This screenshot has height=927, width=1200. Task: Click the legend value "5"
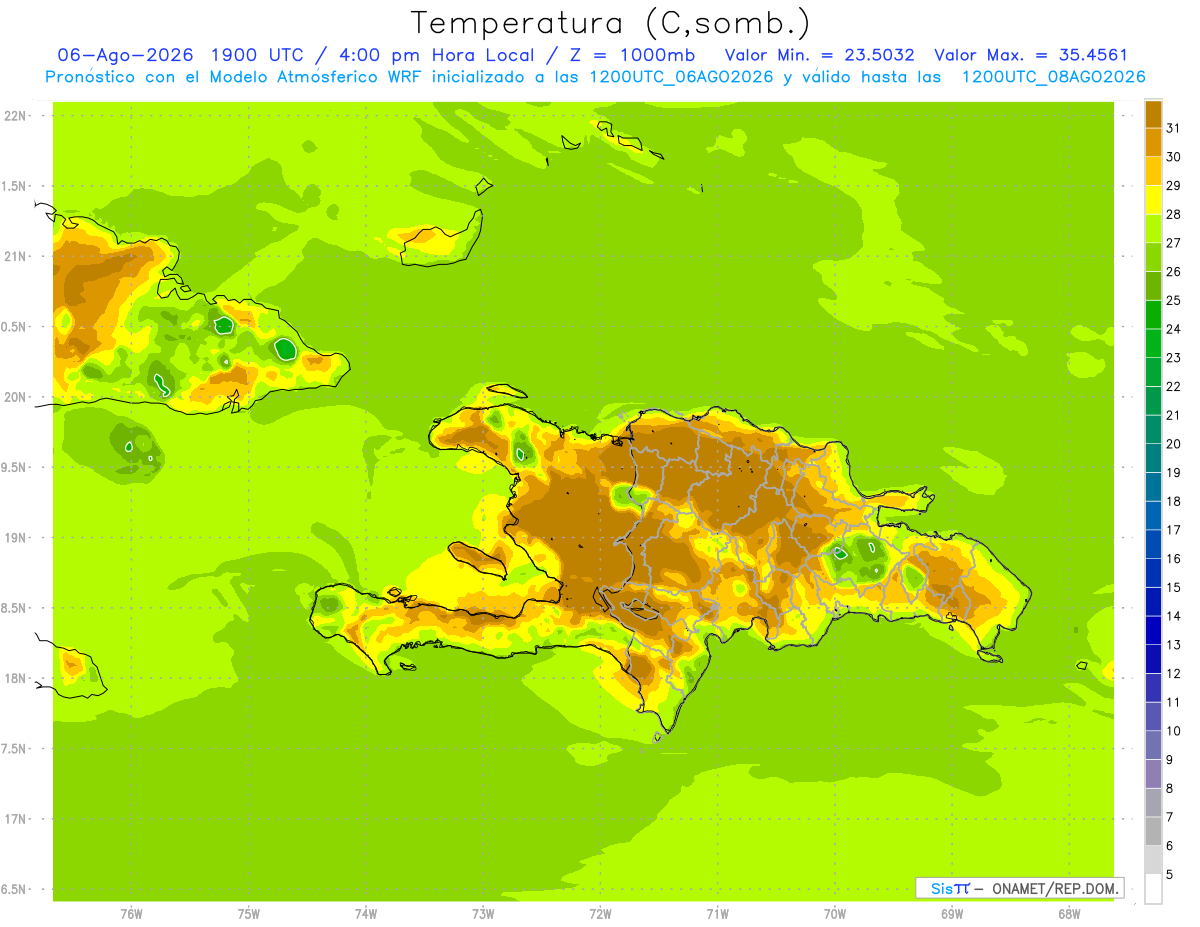pos(1170,875)
